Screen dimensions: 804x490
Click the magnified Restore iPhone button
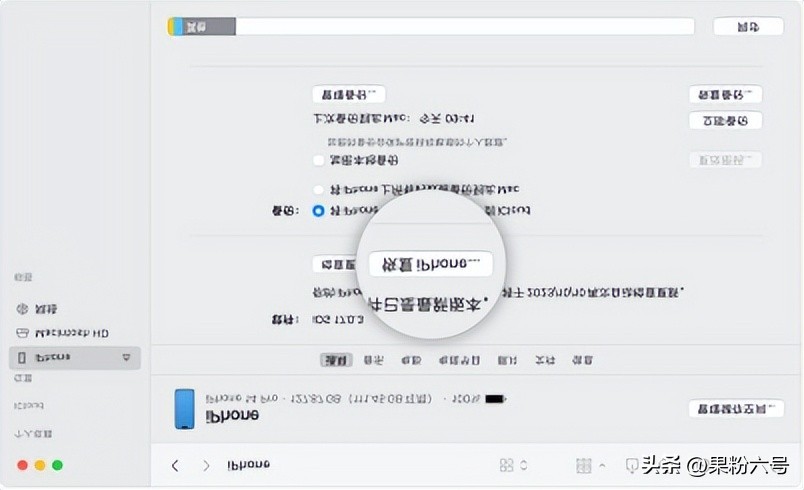[431, 264]
